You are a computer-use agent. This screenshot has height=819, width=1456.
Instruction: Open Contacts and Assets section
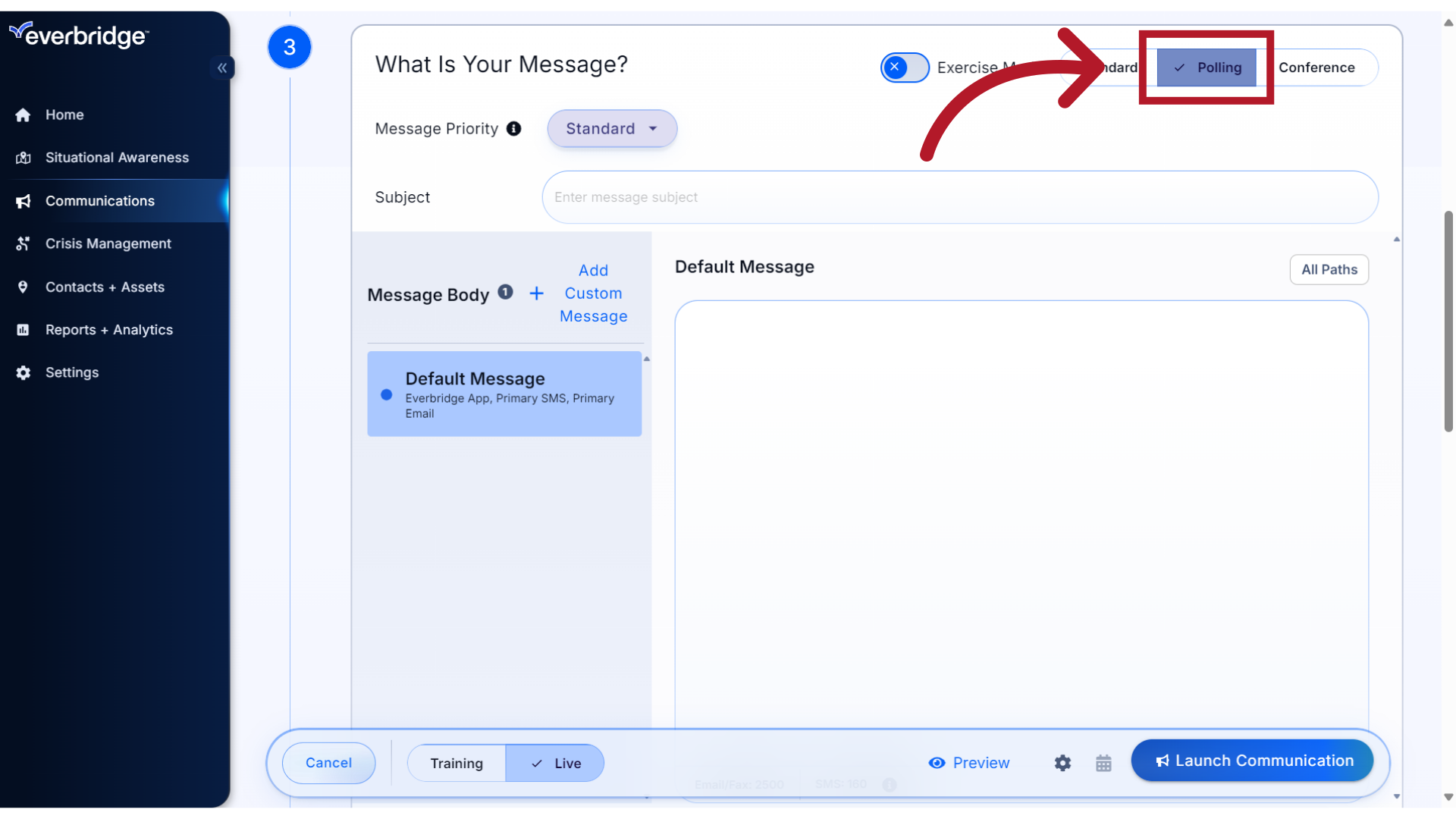(105, 286)
